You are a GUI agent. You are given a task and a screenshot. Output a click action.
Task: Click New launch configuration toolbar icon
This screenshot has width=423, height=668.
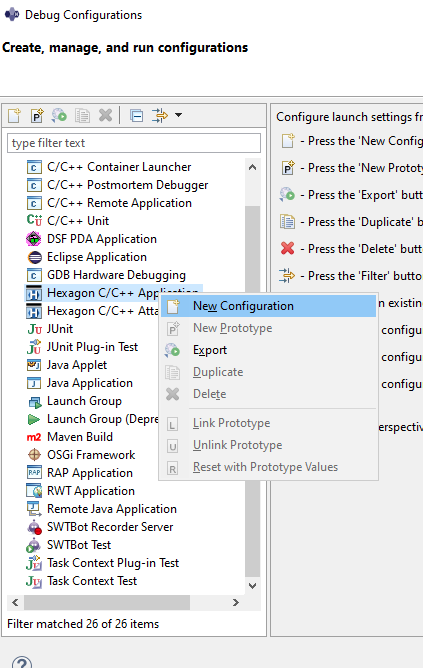point(14,115)
